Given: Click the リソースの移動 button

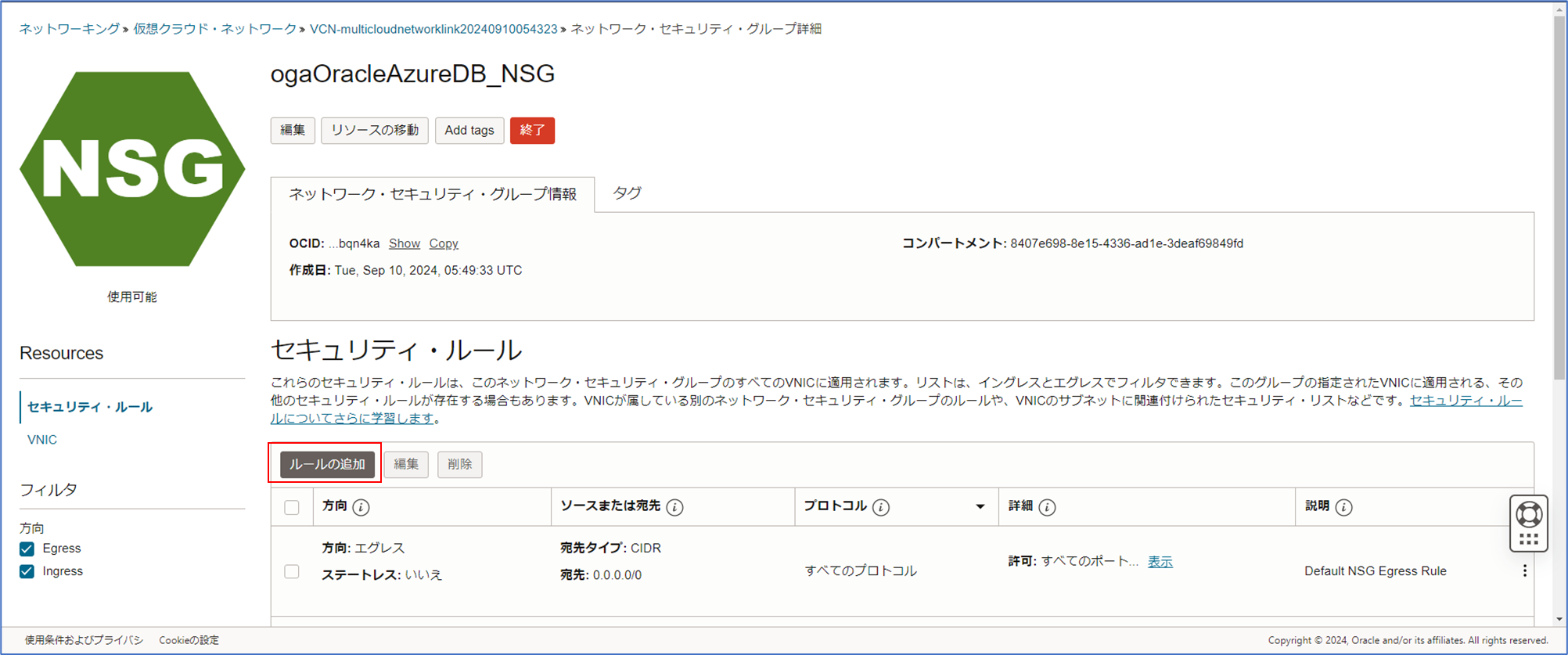Looking at the screenshot, I should (375, 131).
